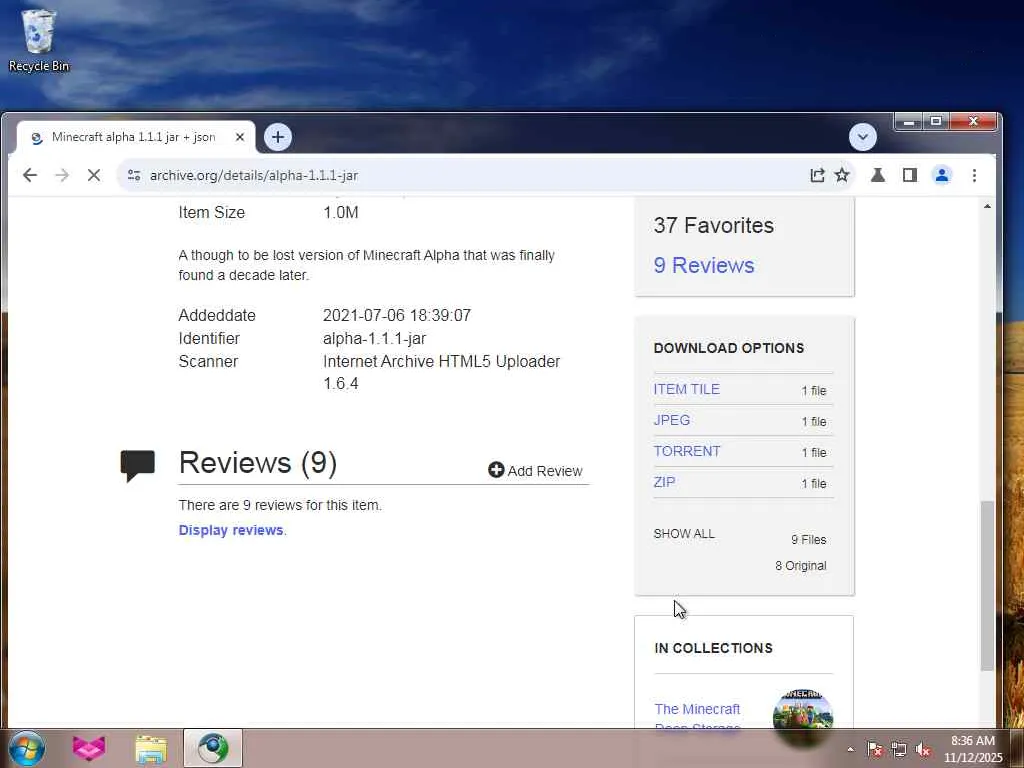
Task: Click the page scrollbar up arrow
Action: [987, 206]
